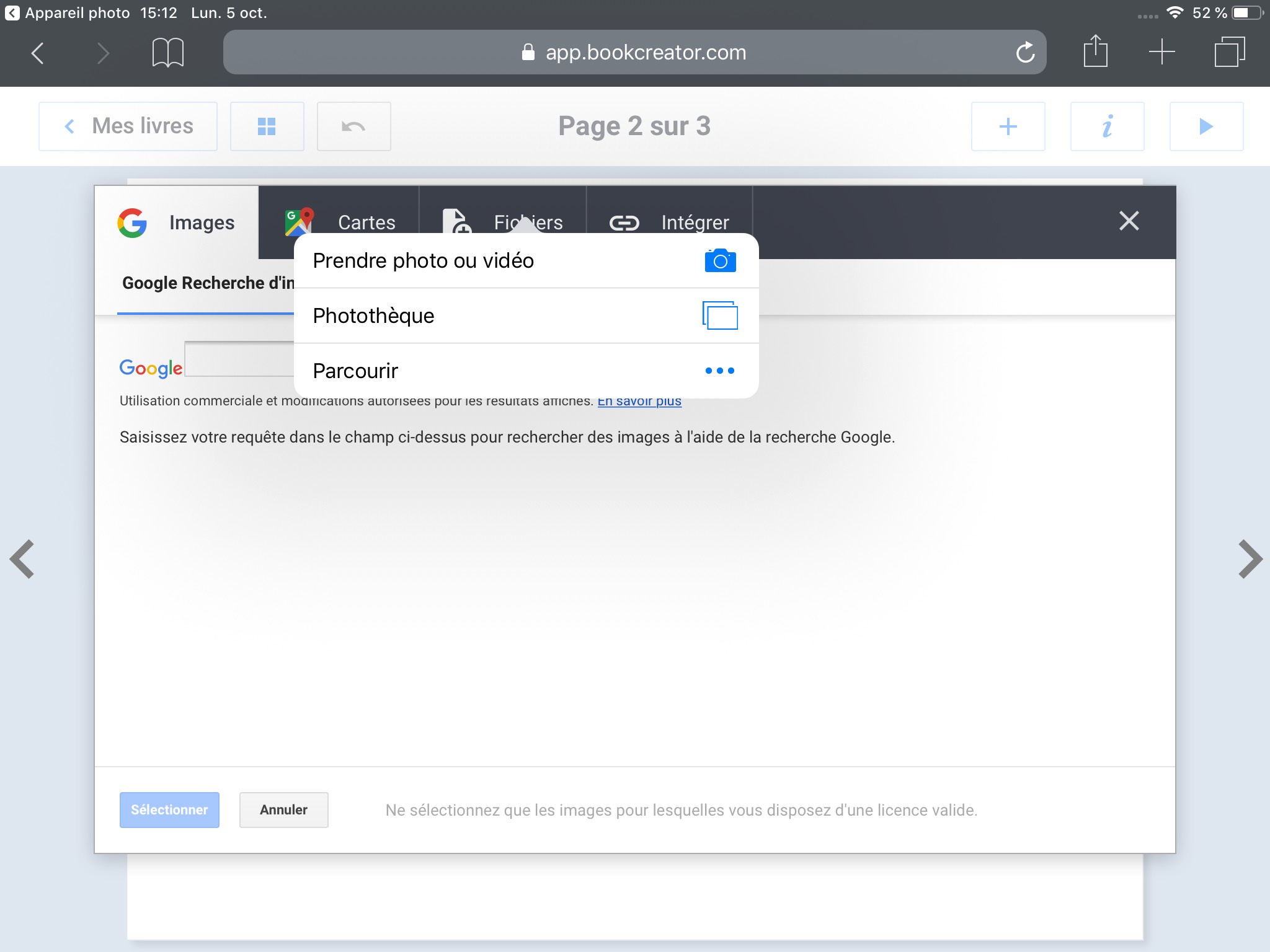
Task: Tap the Safari reload page icon
Action: tap(1025, 52)
